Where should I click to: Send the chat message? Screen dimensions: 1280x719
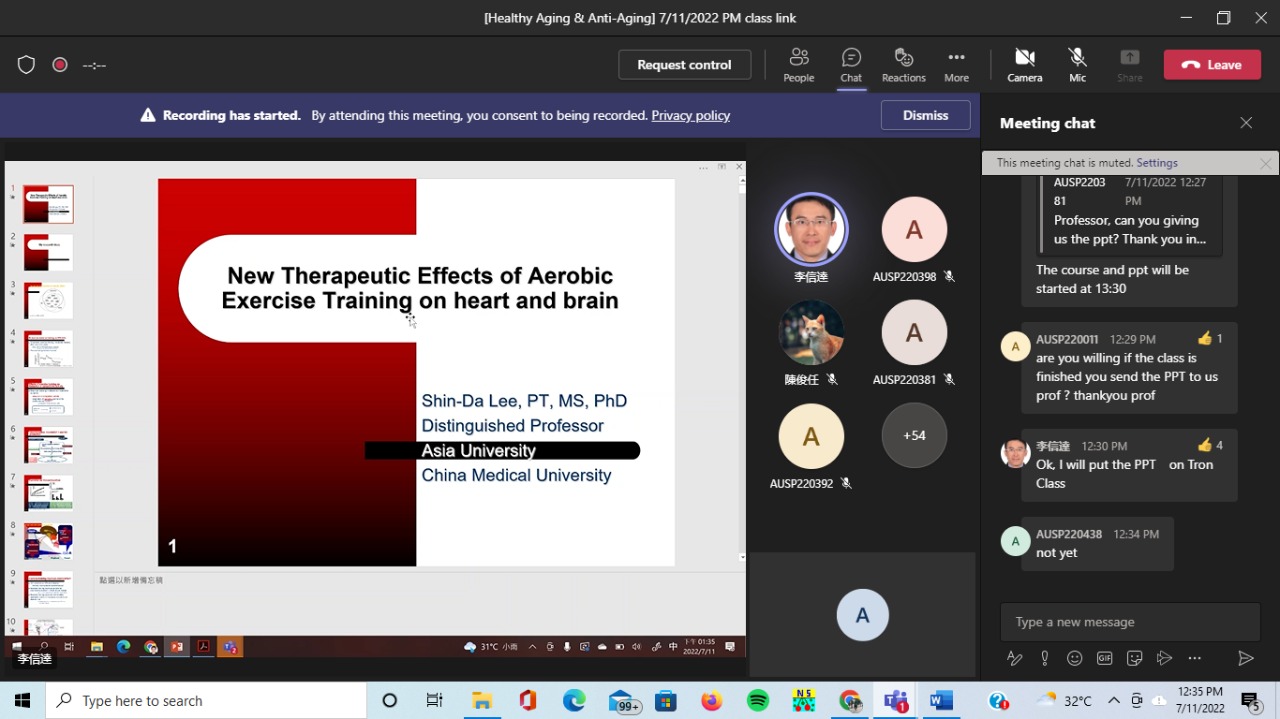click(x=1245, y=658)
